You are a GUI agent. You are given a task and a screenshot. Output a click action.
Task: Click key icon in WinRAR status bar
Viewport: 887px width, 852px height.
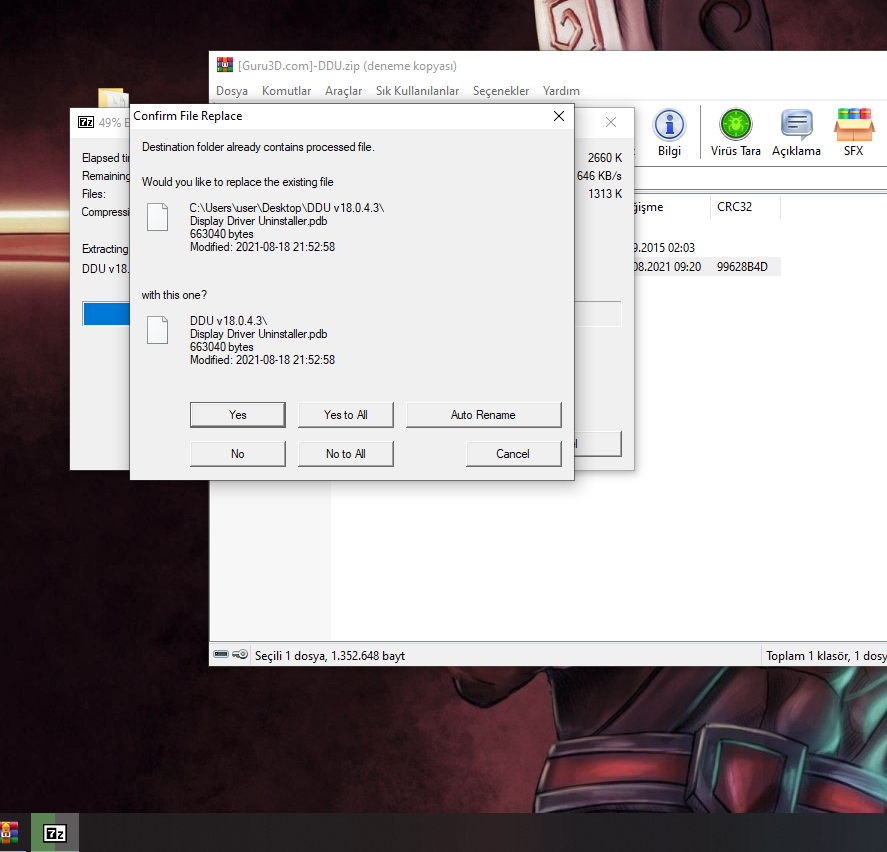[240, 655]
